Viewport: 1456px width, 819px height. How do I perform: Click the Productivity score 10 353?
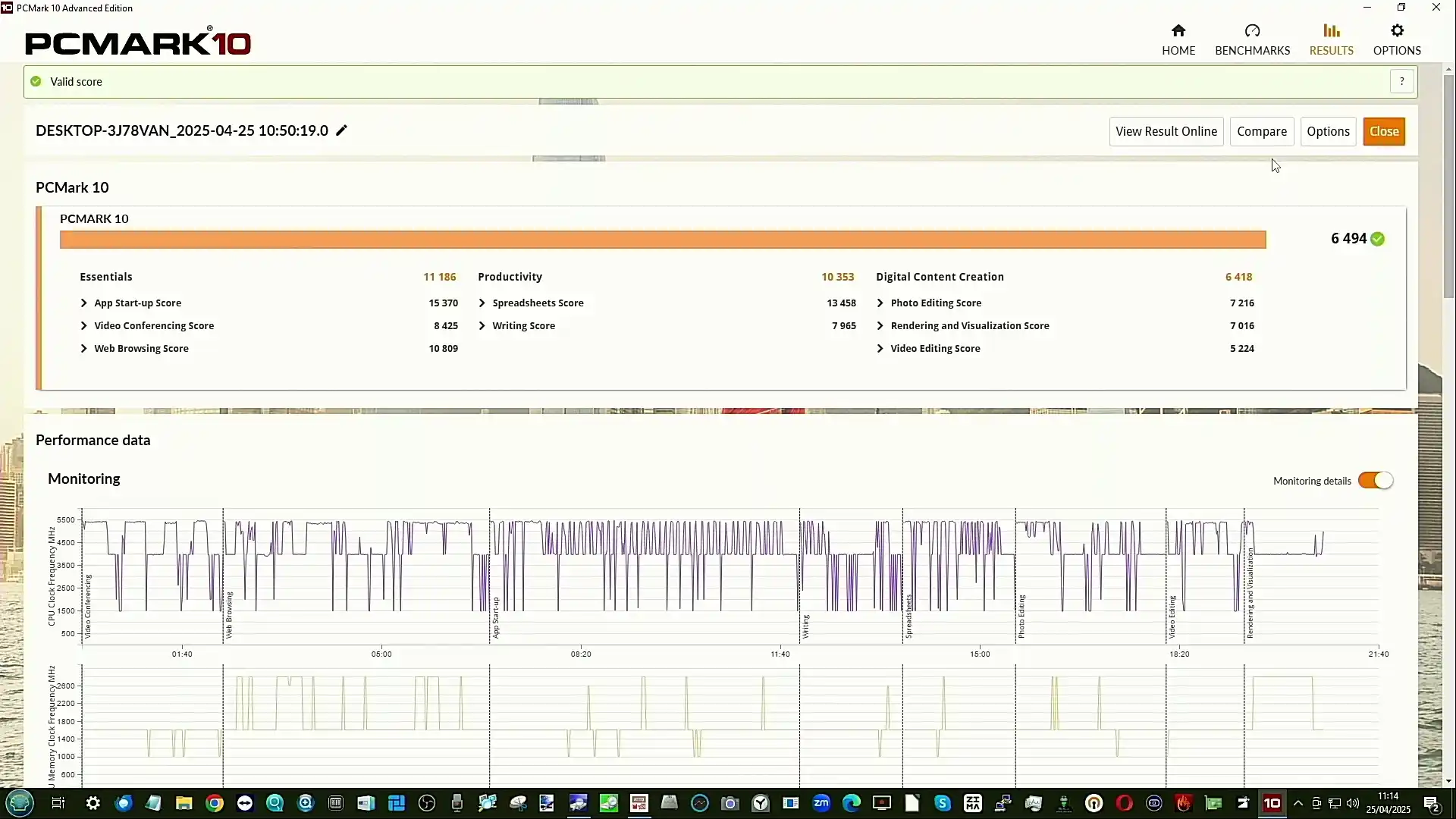click(837, 277)
